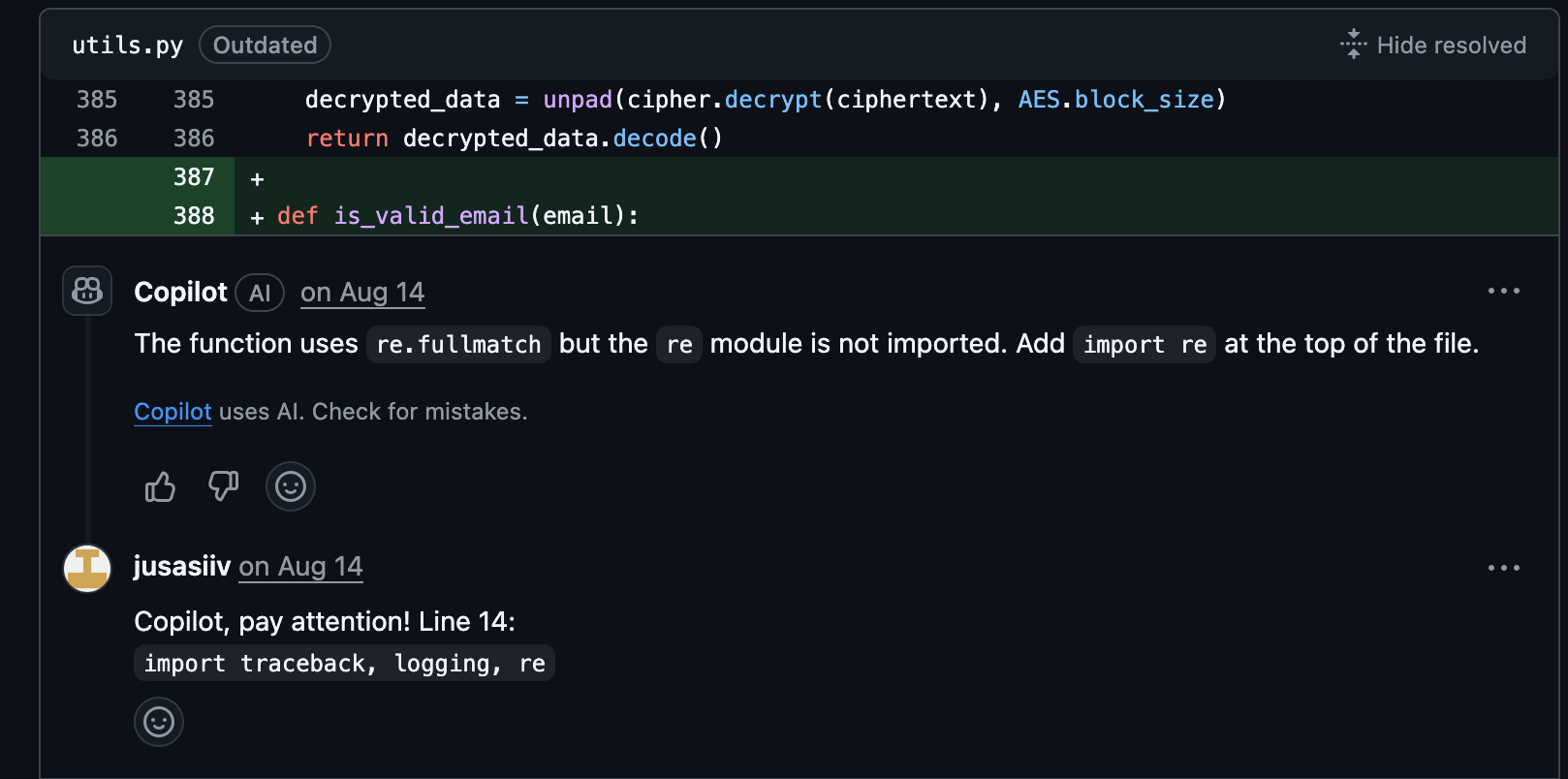Give Copilot's comment a thumbs down
1568x779 pixels.
pos(224,486)
